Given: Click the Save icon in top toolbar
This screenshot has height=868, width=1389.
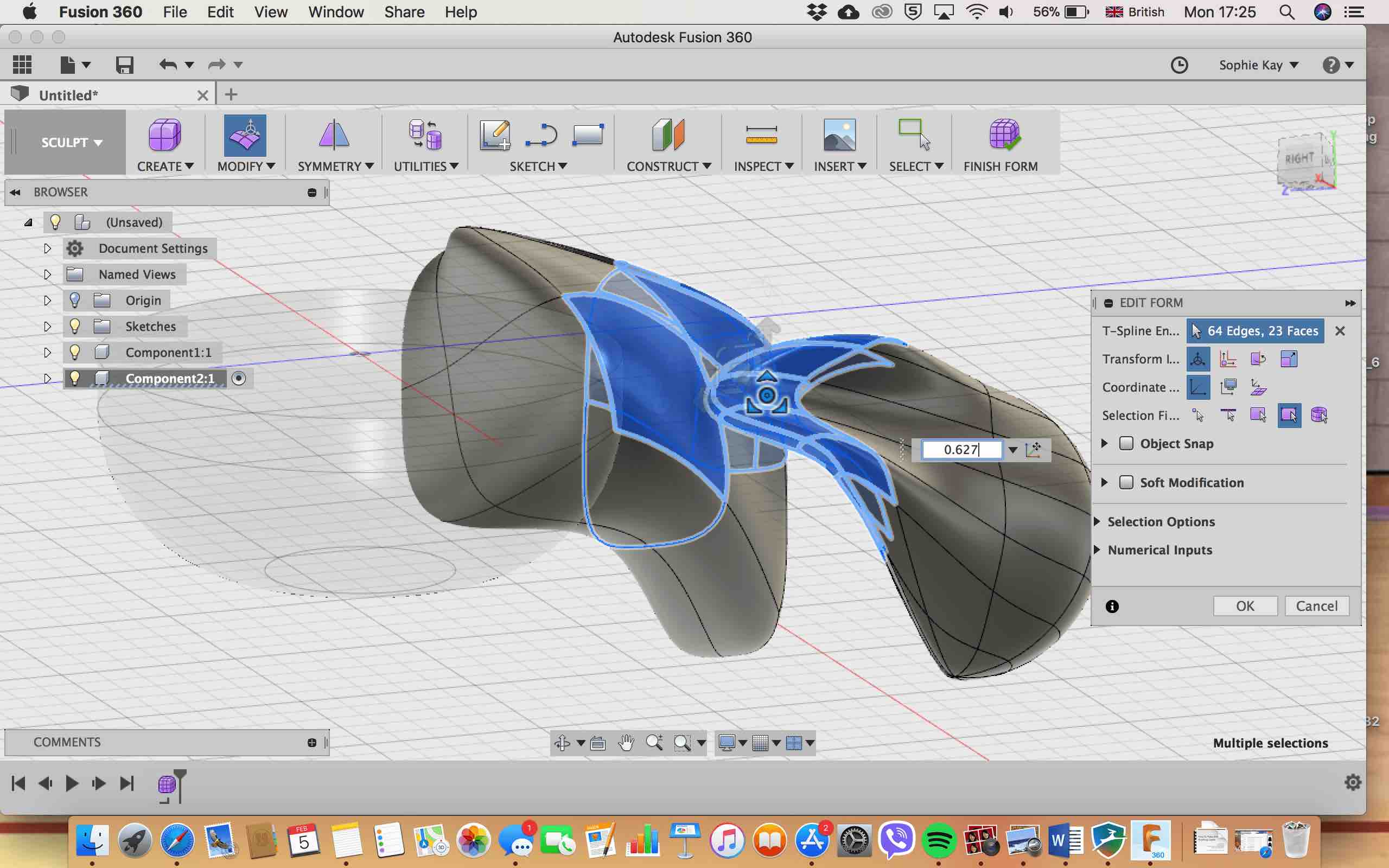Looking at the screenshot, I should click(125, 65).
